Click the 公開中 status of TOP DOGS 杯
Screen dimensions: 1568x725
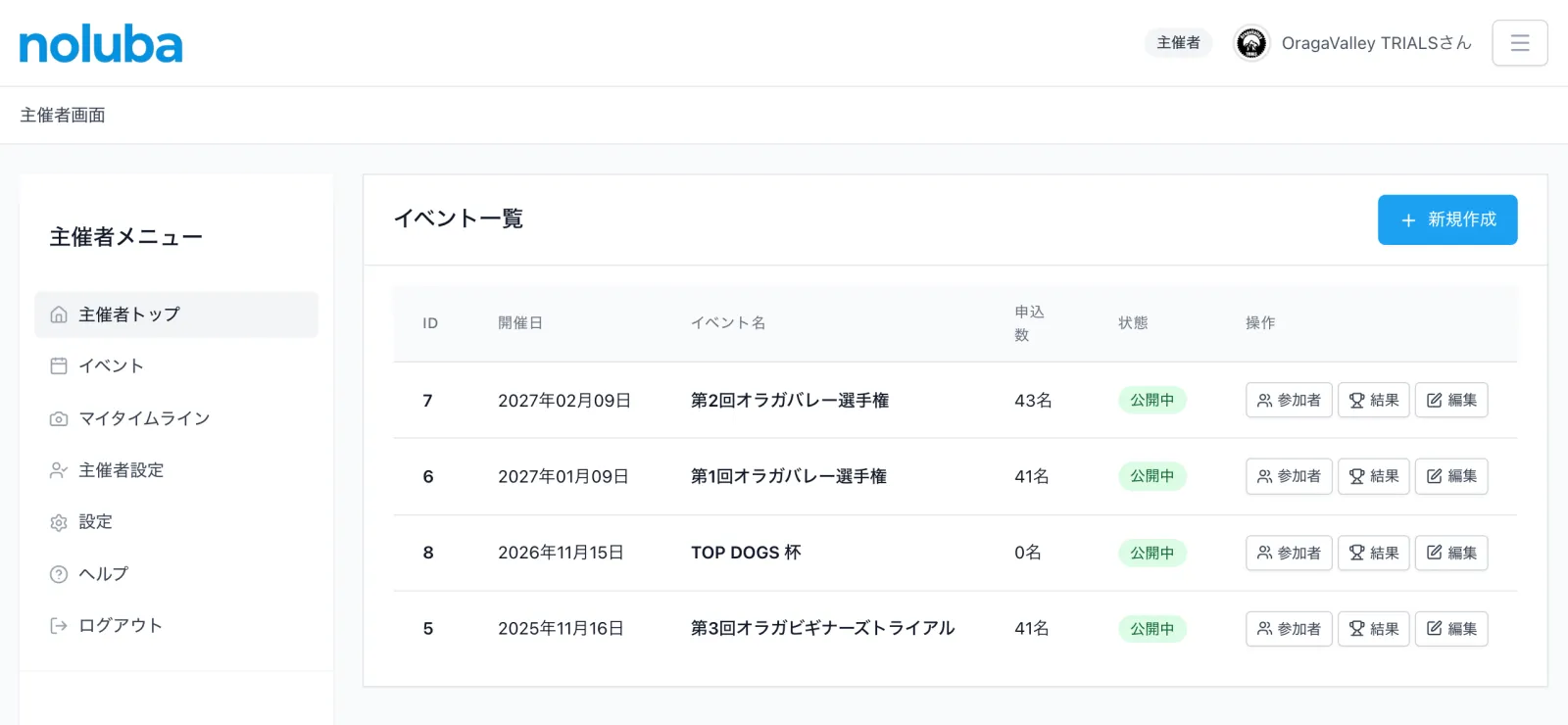click(x=1152, y=553)
